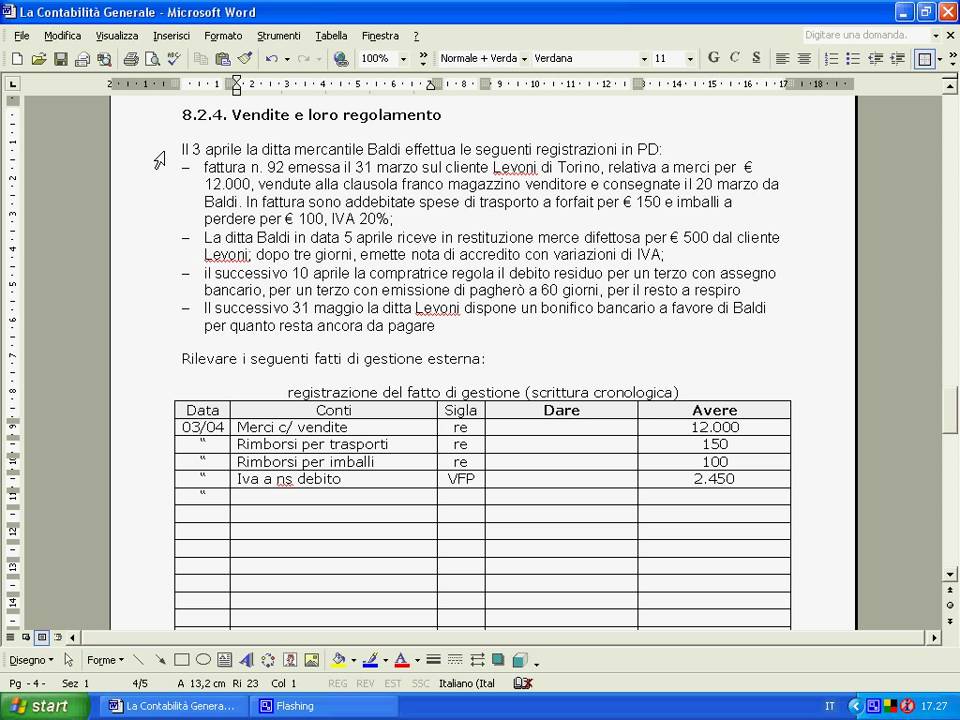Switch to Outline view
The width and height of the screenshot is (960, 720).
coord(58,637)
